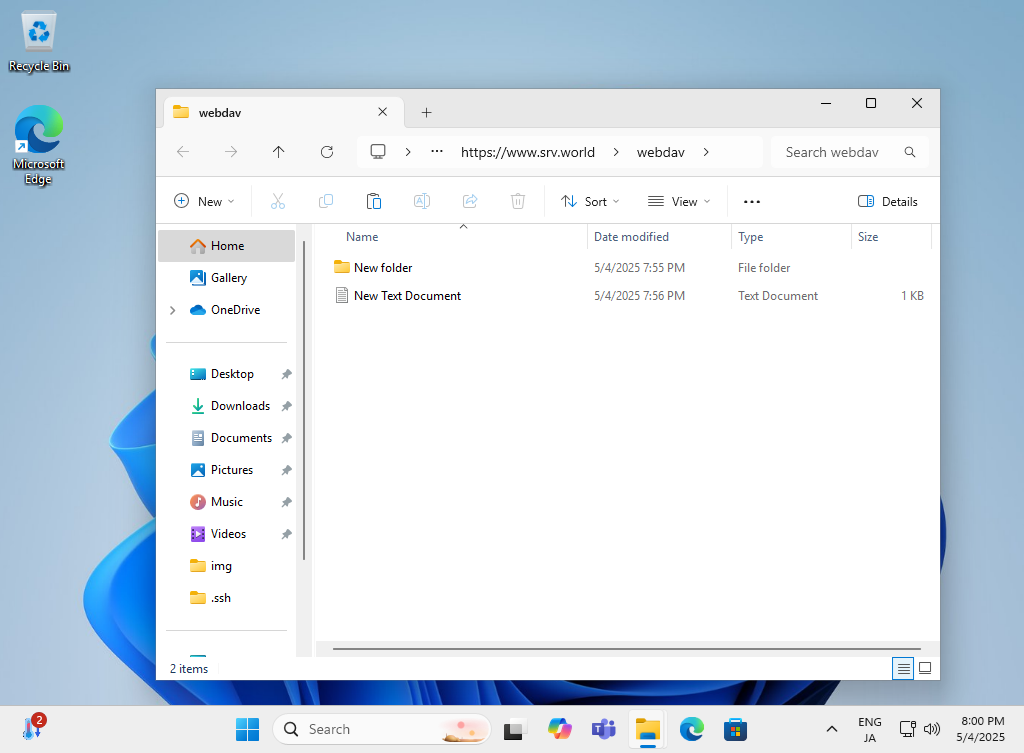
Task: Open Microsoft Teams from taskbar
Action: coord(603,729)
